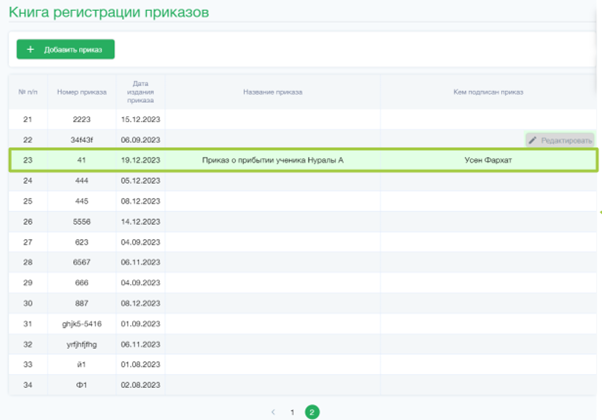Click the № п/п column header
The width and height of the screenshot is (602, 420).
coord(28,92)
